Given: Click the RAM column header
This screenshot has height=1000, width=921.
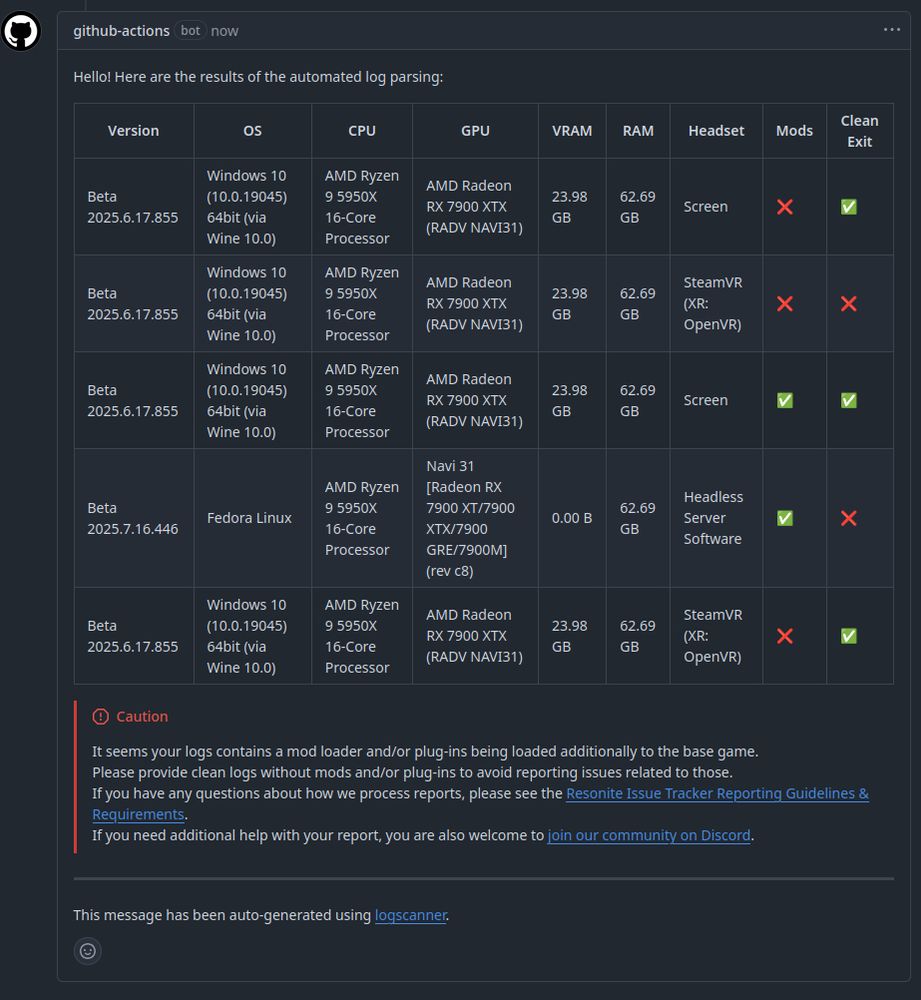Looking at the screenshot, I should tap(638, 131).
